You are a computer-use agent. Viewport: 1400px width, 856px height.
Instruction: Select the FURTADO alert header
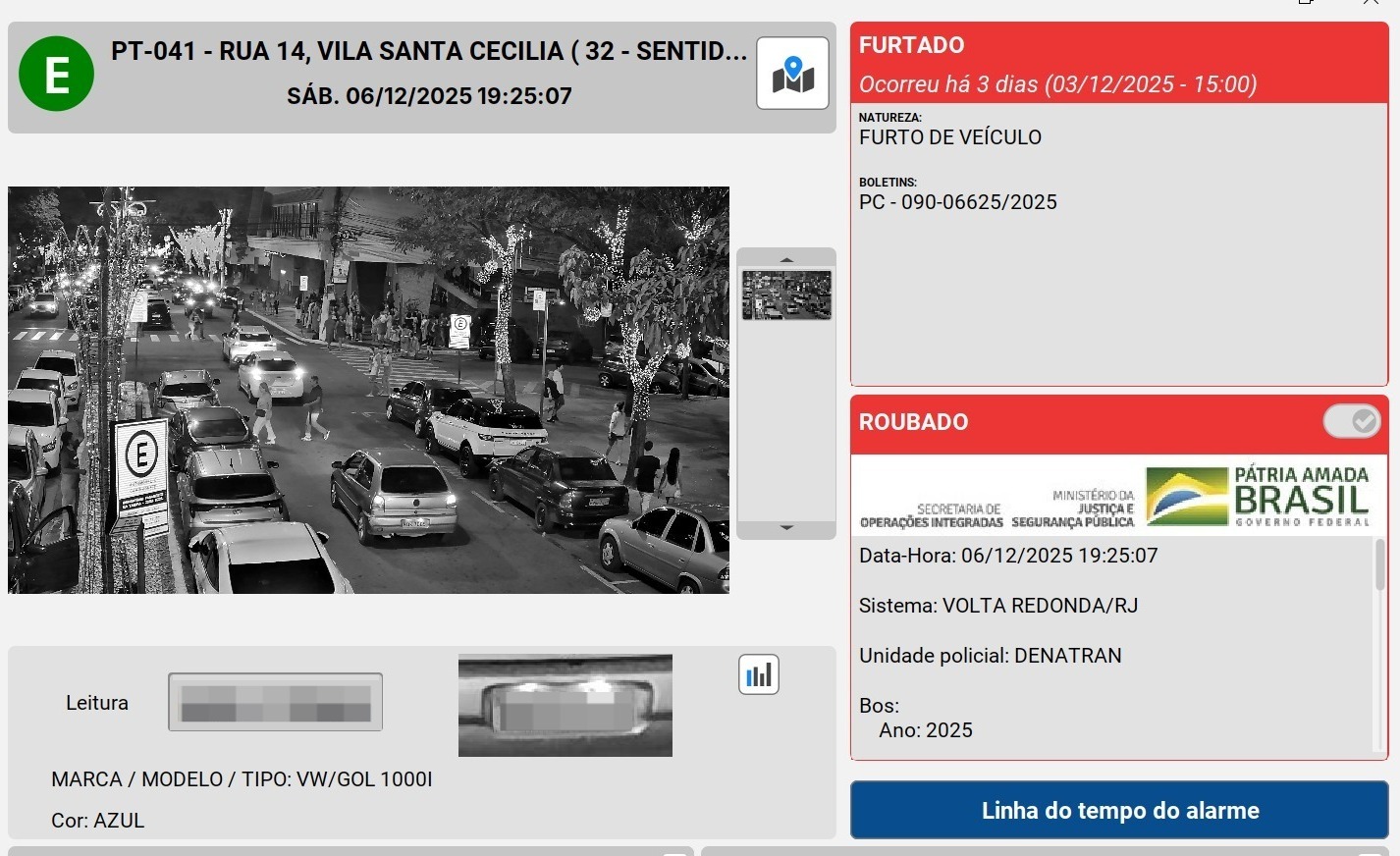(1118, 63)
